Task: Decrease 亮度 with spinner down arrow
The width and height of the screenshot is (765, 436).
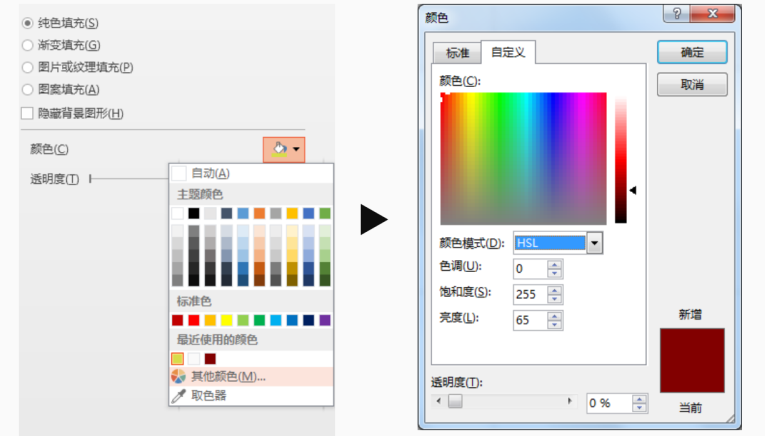Action: point(555,325)
